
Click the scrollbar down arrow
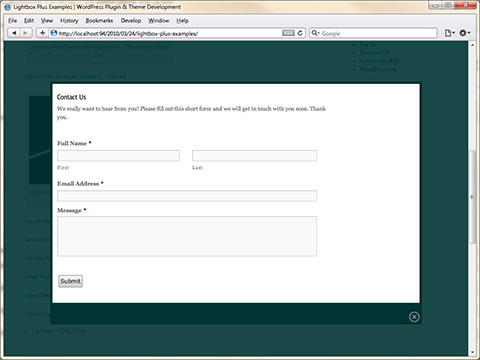click(472, 352)
